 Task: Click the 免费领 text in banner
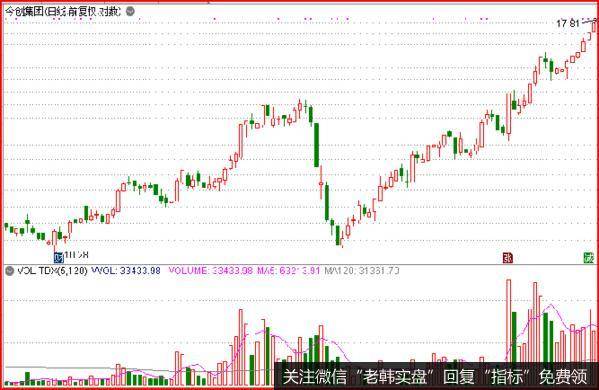click(x=563, y=377)
